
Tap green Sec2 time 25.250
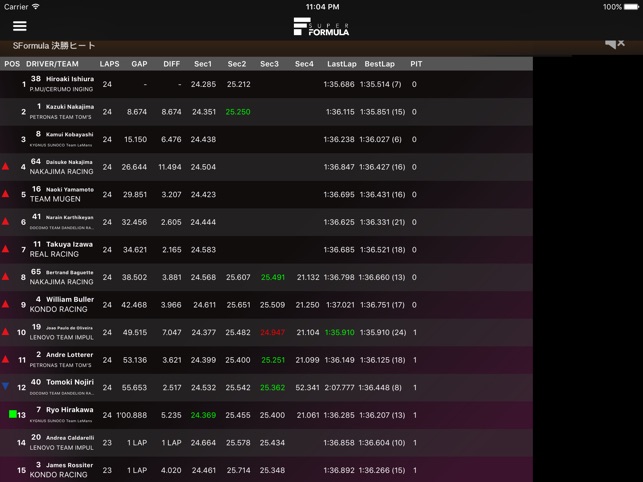tap(238, 112)
